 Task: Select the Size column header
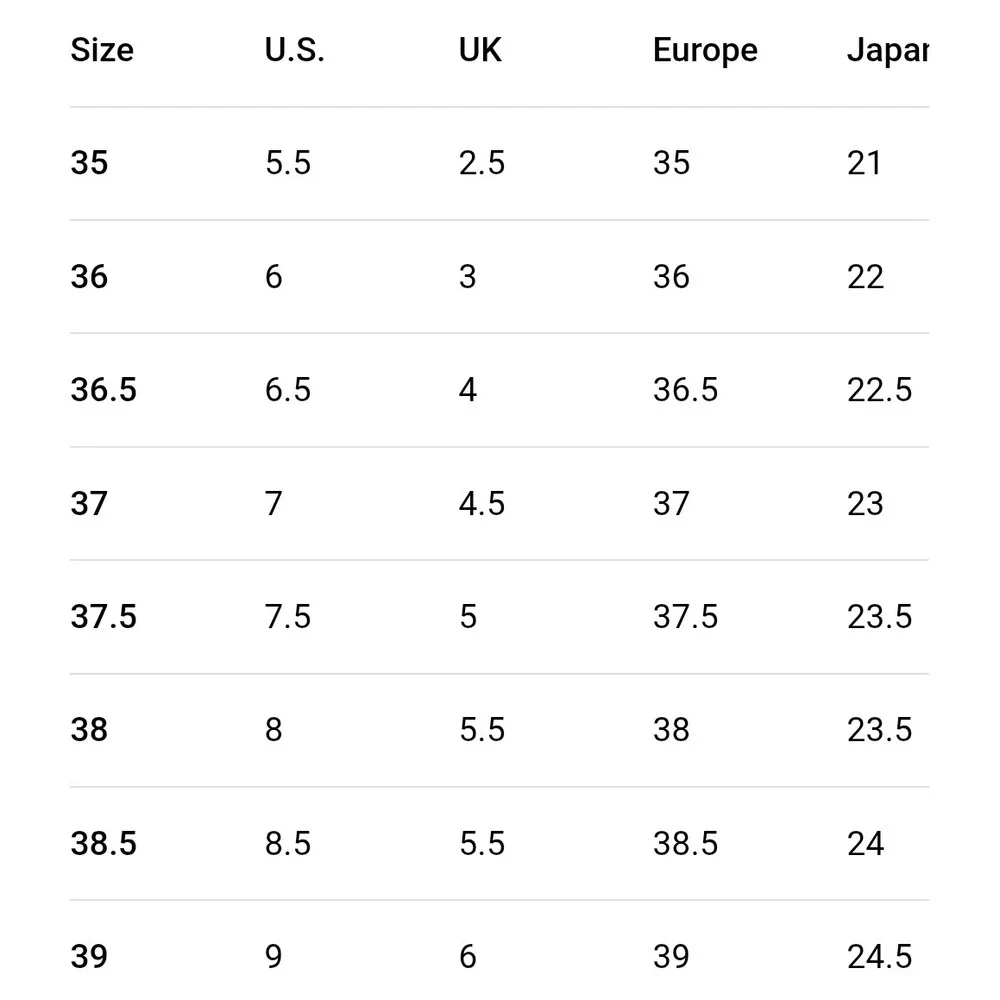102,50
